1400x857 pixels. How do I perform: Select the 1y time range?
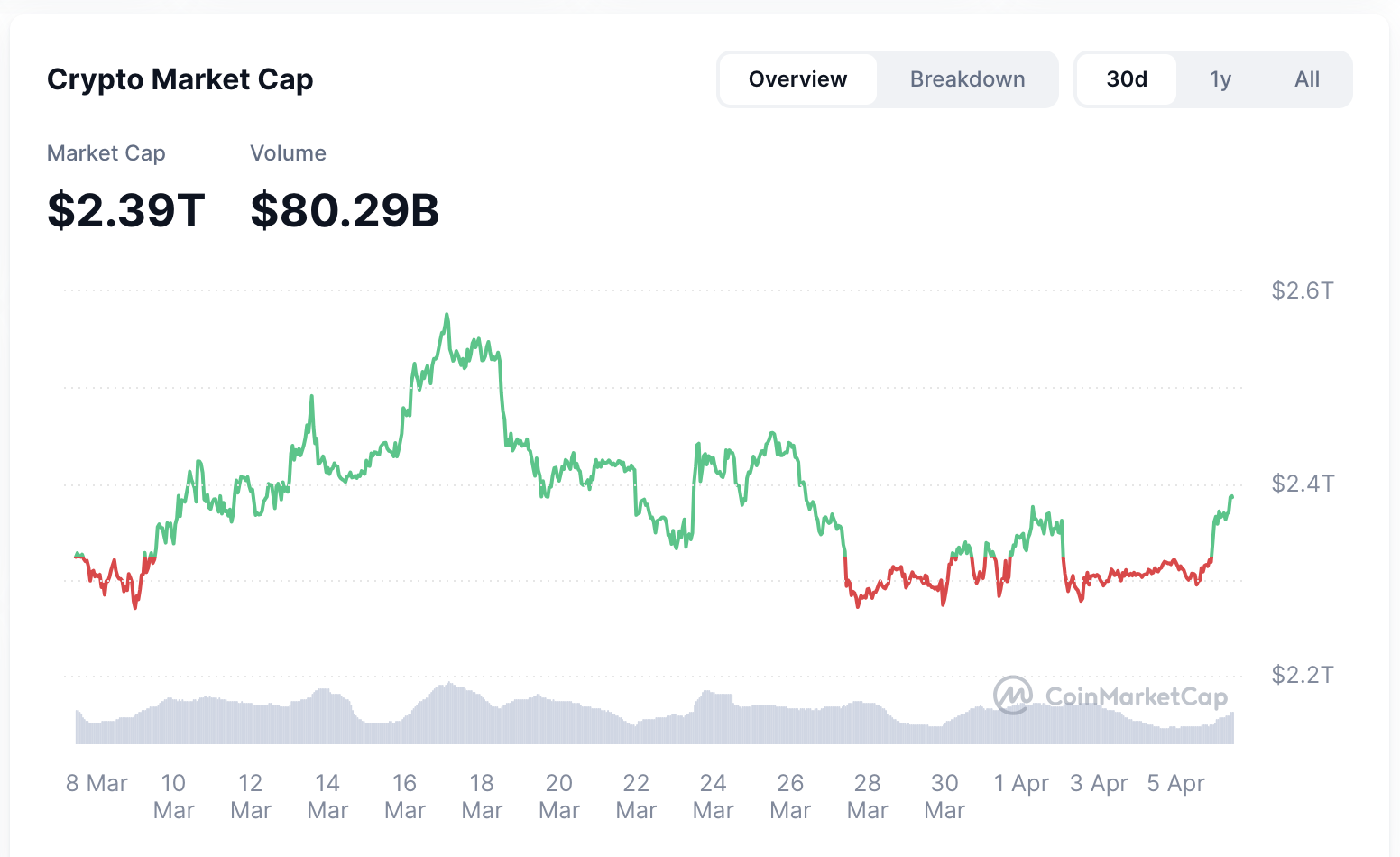point(1220,78)
